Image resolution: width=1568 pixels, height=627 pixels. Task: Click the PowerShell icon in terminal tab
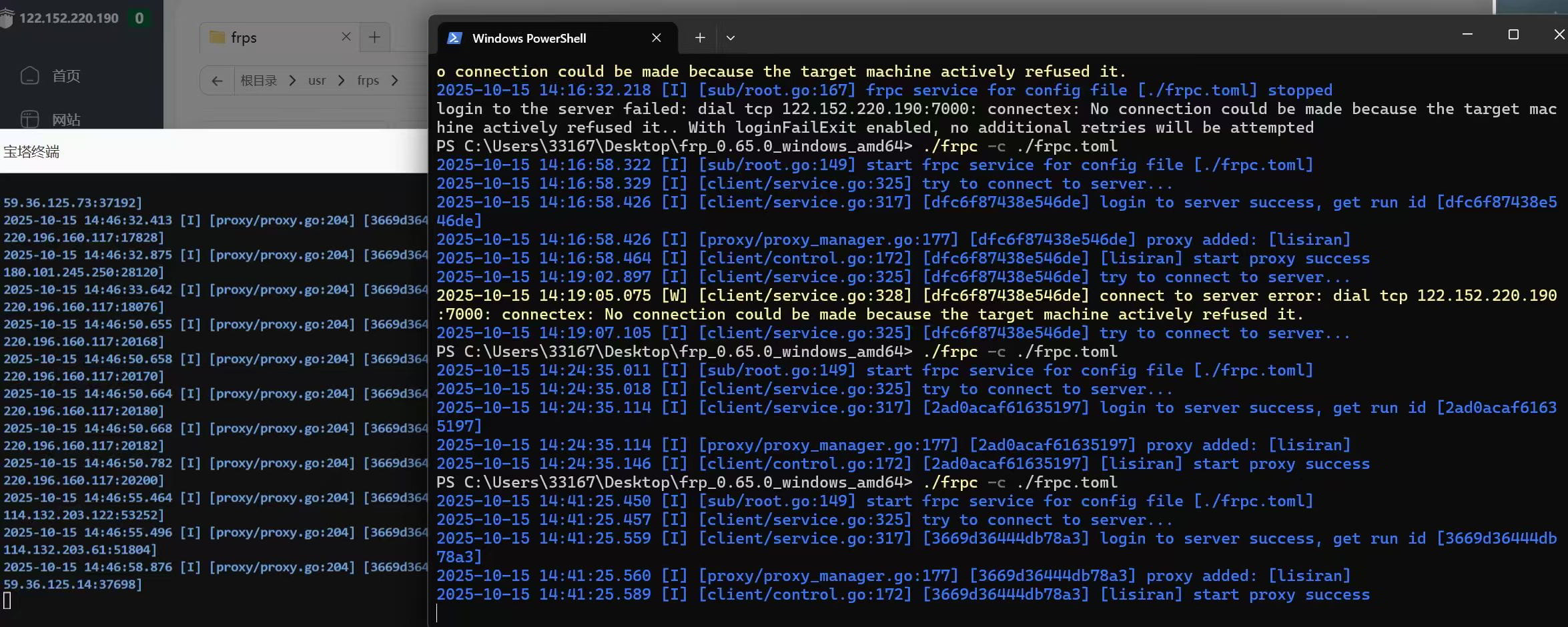tap(454, 38)
